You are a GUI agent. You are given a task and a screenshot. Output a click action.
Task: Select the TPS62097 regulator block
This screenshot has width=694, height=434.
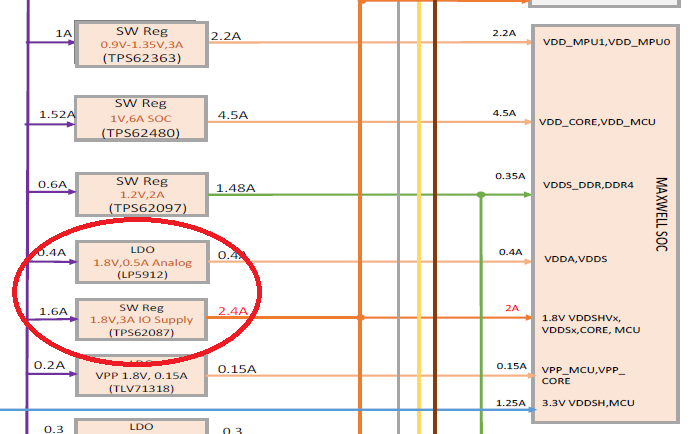click(x=142, y=195)
